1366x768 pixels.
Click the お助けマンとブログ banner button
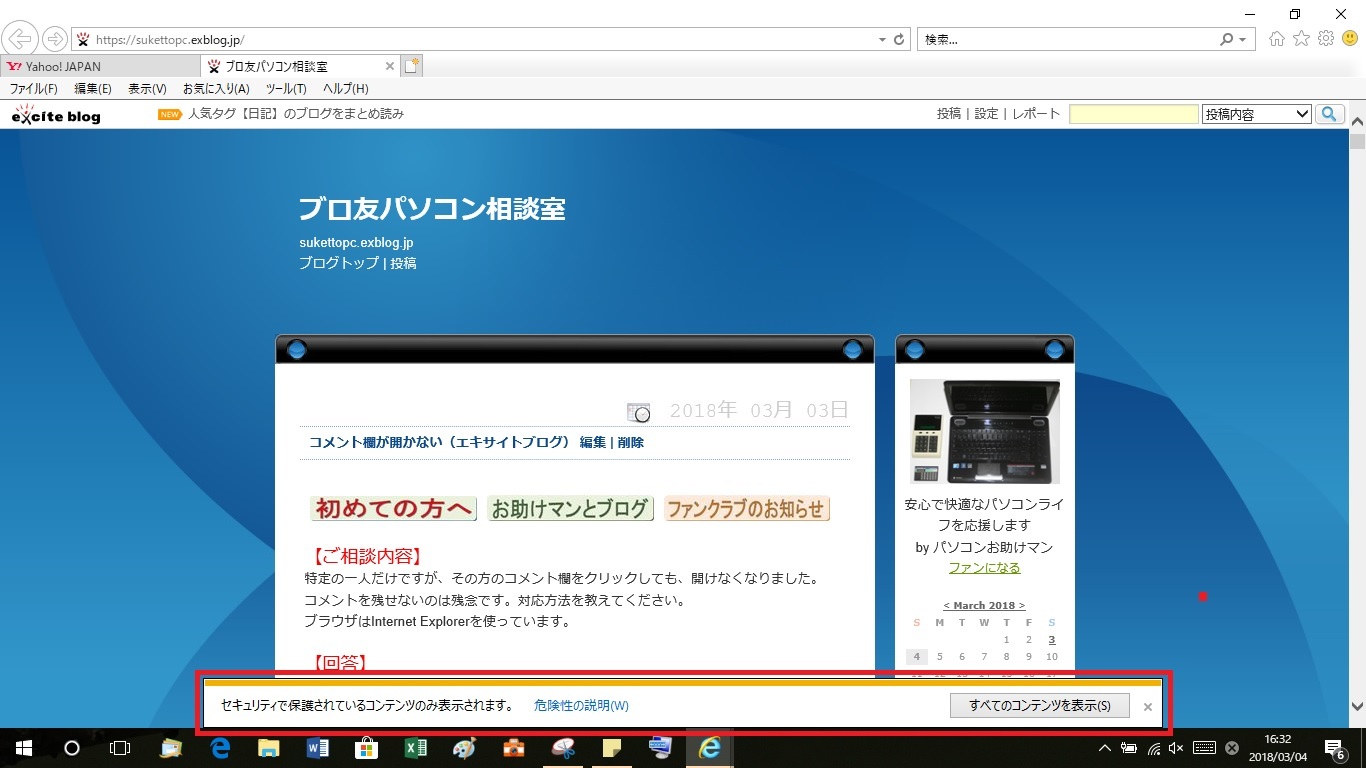(570, 509)
